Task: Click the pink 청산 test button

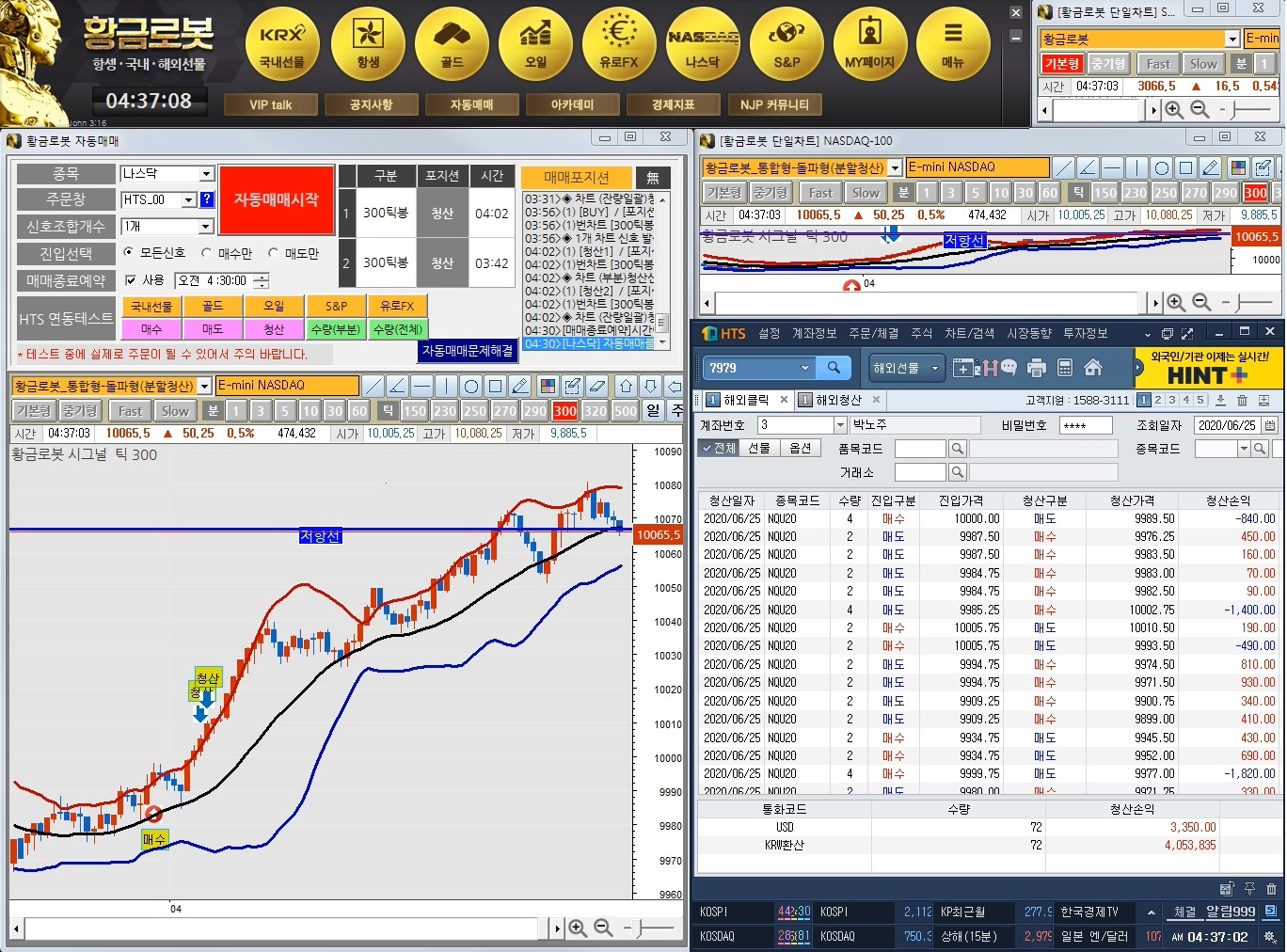Action: click(274, 329)
